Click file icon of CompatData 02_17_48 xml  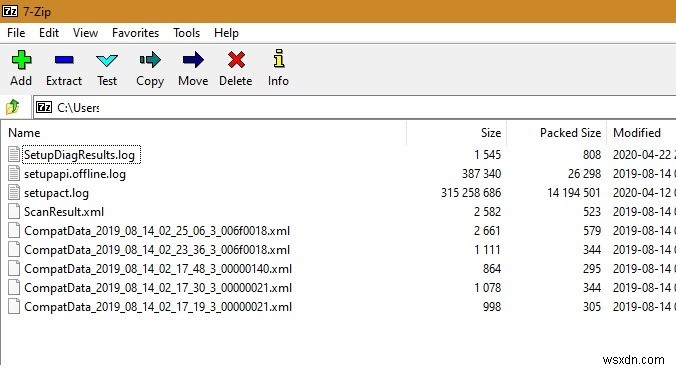[x=14, y=268]
